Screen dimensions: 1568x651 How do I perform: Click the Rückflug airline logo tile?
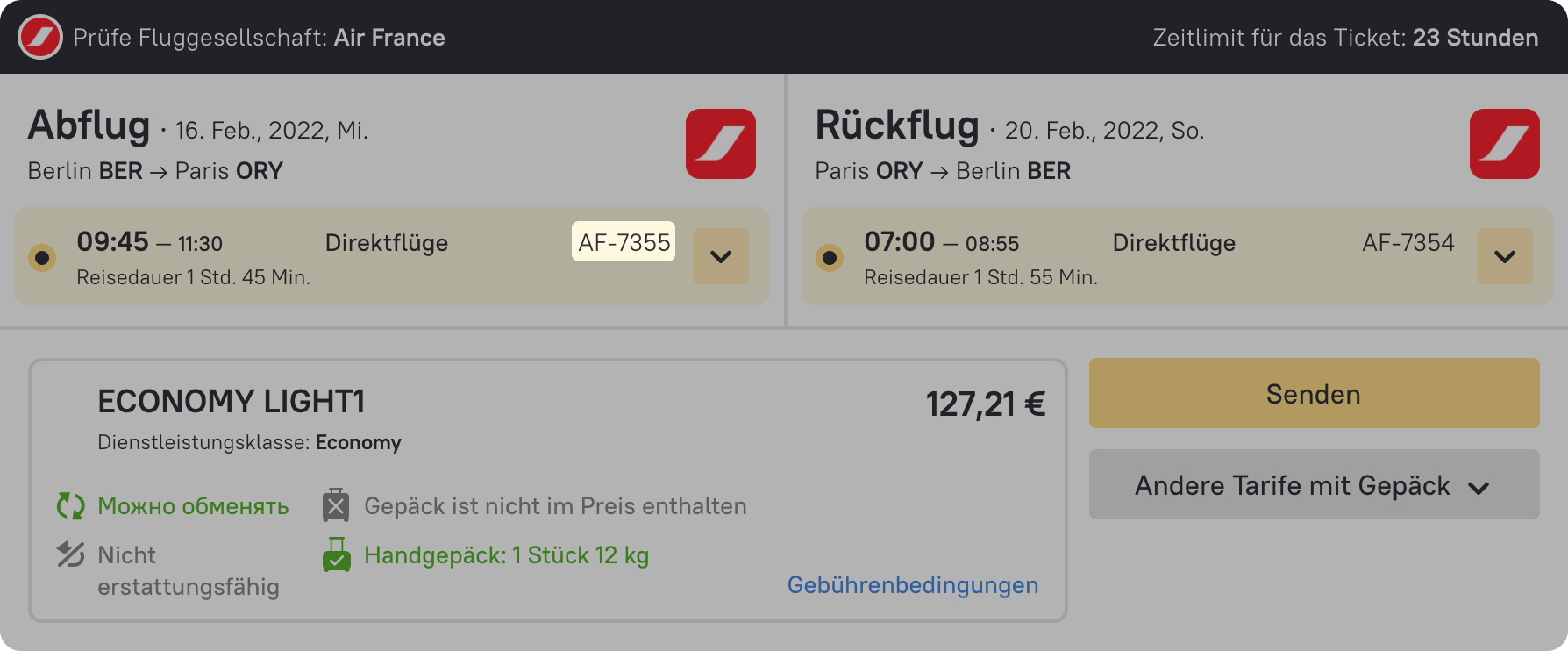point(1504,144)
